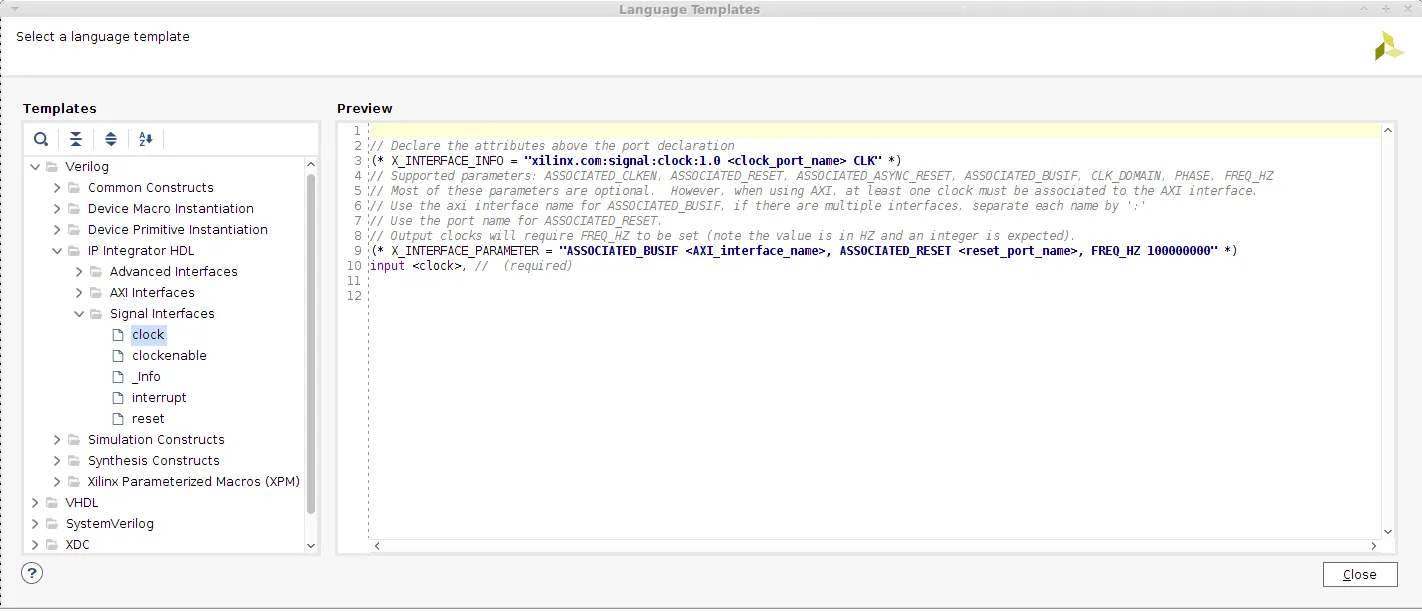
Task: Click preview pane scroll down arrow
Action: tap(1388, 531)
